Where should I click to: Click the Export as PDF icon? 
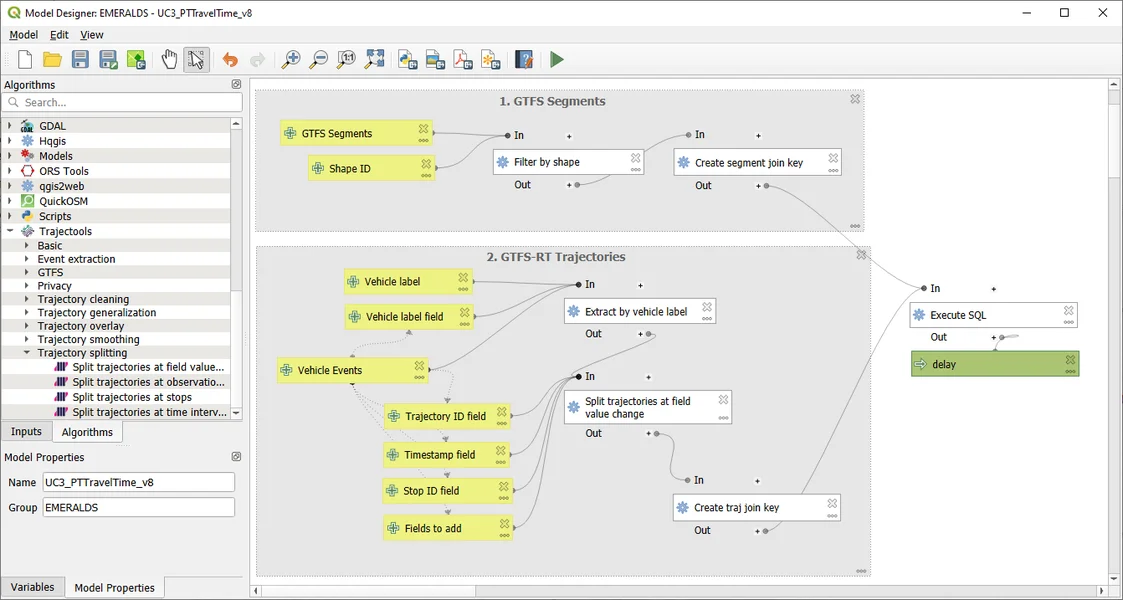[463, 60]
